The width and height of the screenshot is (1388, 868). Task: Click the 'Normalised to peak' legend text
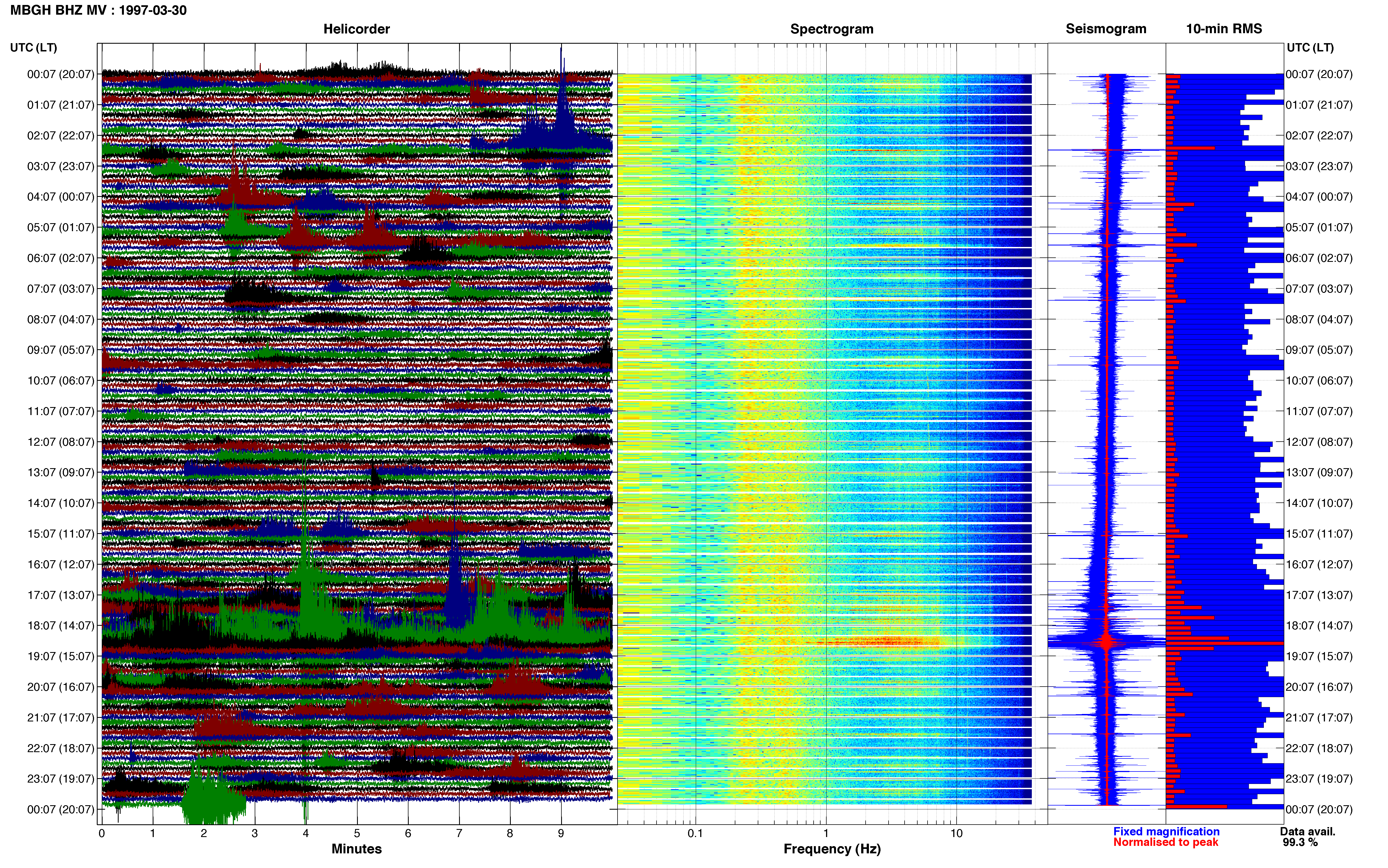point(1165,842)
